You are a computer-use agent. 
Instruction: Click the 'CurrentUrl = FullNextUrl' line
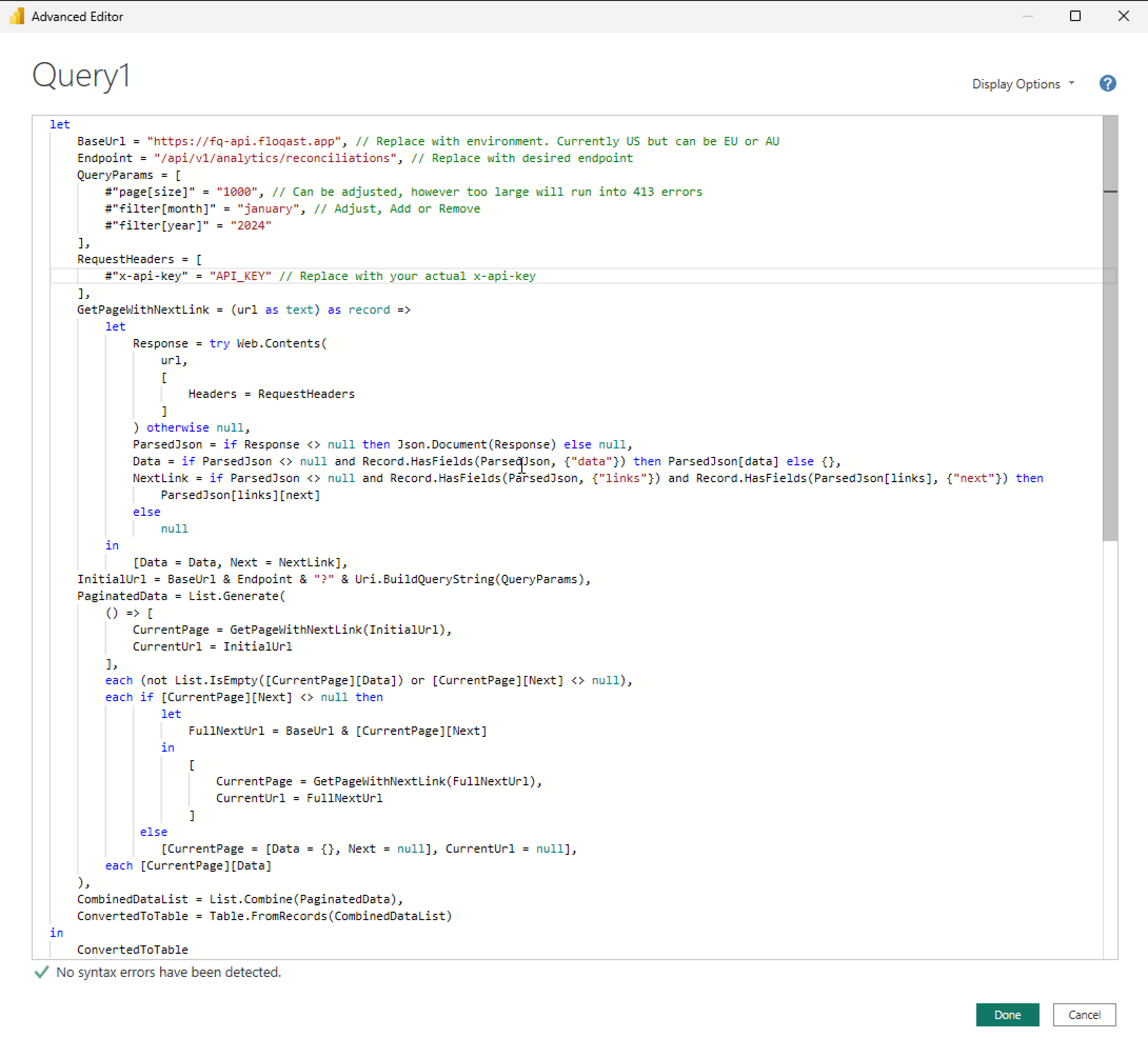[x=300, y=798]
